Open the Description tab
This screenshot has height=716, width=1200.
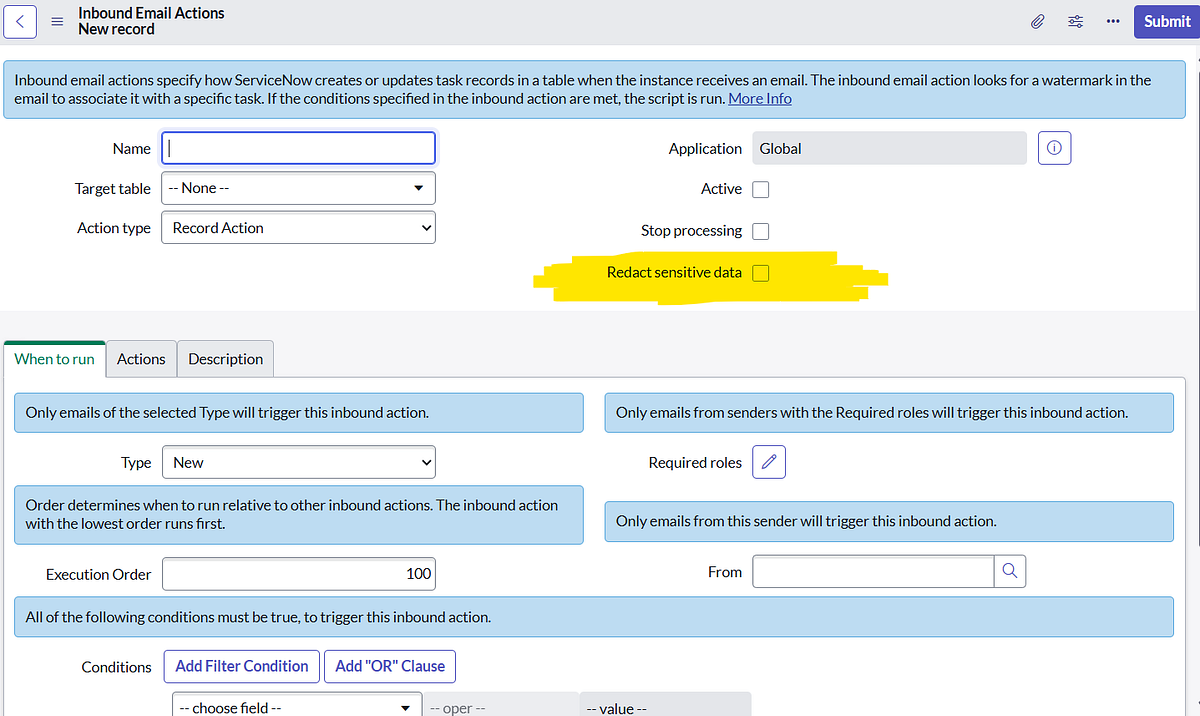tap(224, 358)
